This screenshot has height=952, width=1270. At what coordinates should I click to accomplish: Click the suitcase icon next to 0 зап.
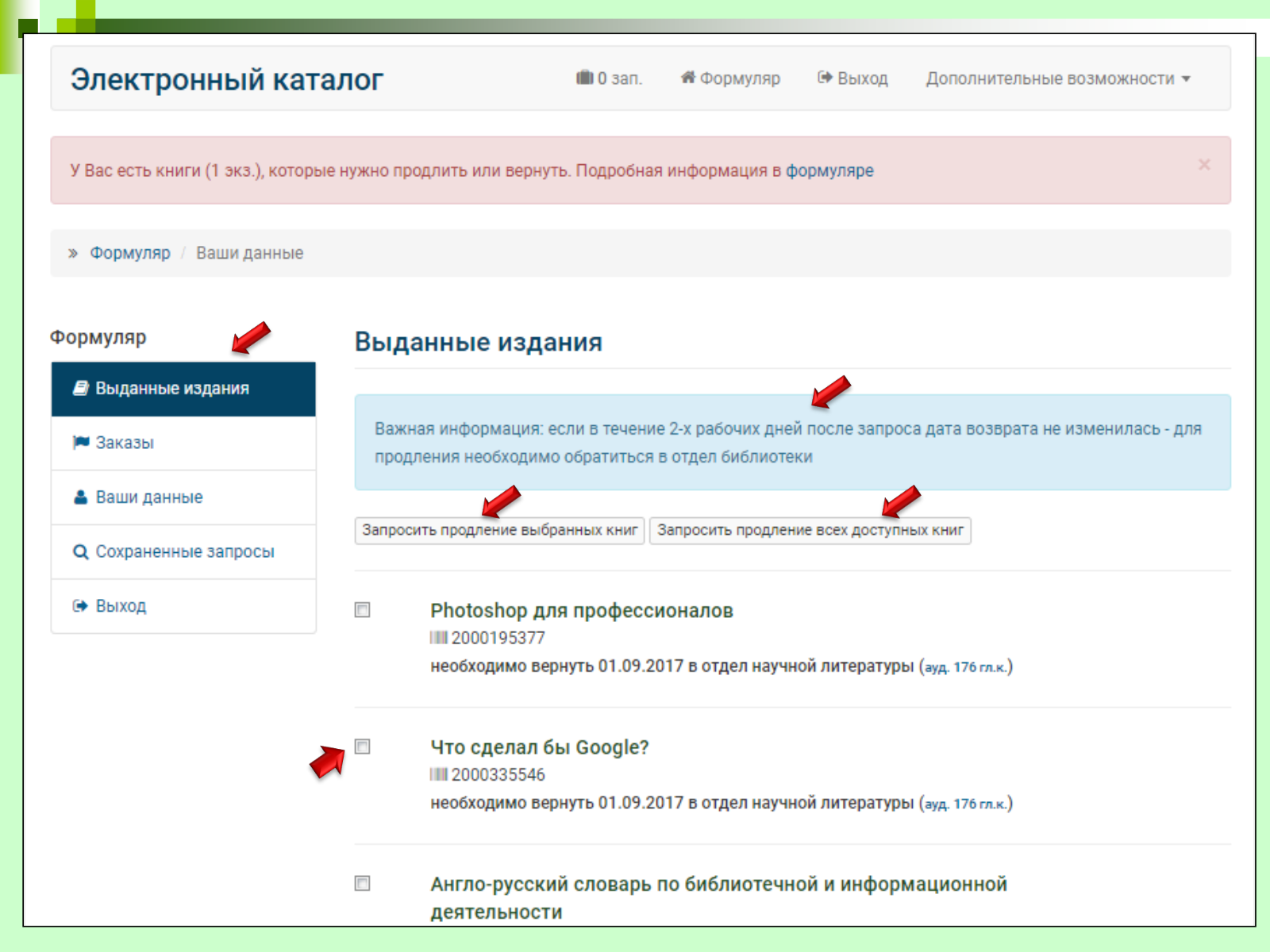584,78
